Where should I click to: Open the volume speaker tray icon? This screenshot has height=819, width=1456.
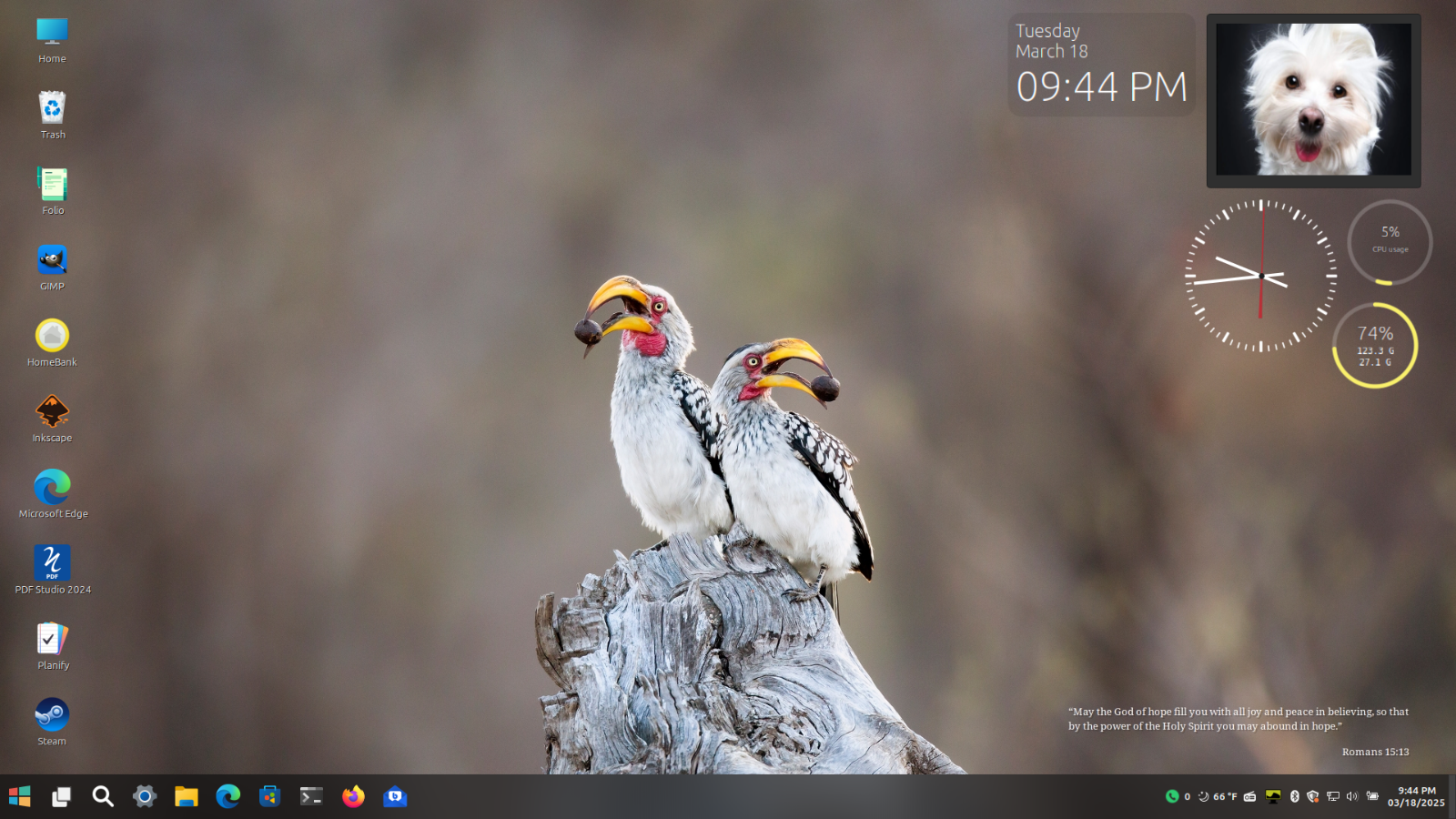(x=1352, y=796)
